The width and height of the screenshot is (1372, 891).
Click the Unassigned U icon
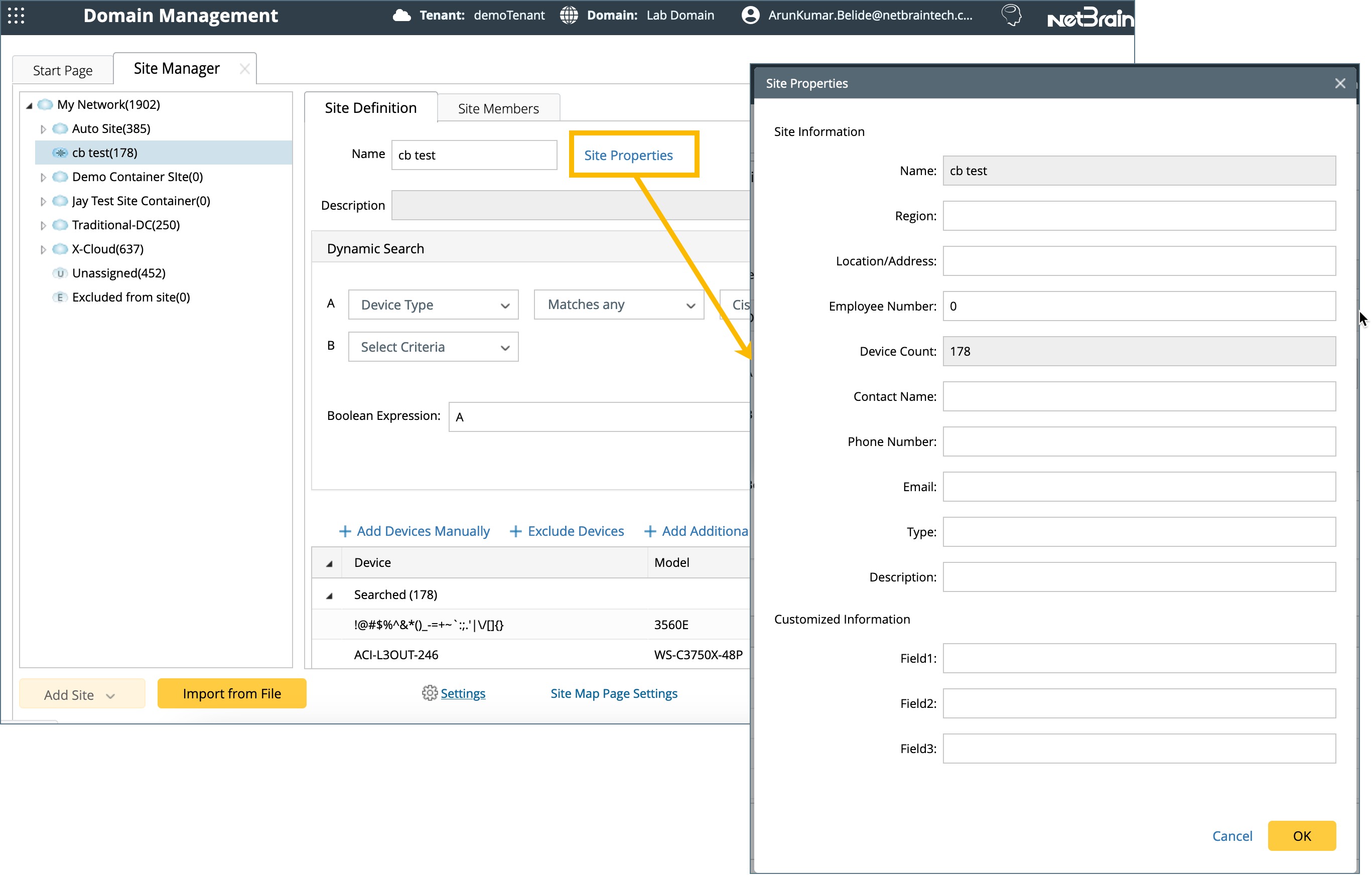[x=60, y=273]
